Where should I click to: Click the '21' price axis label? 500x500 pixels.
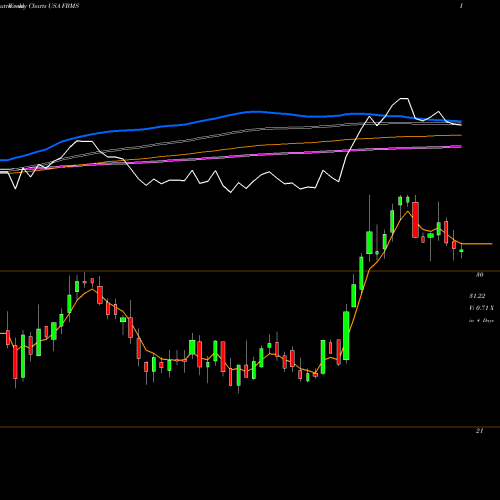pyautogui.click(x=479, y=431)
